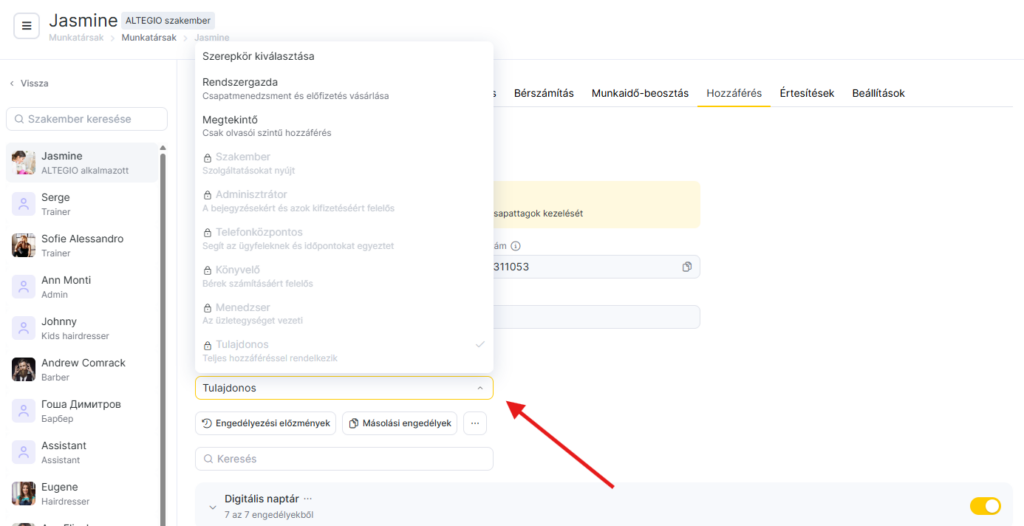
Task: Open the Munkaidő-beosztás tab
Action: pyautogui.click(x=639, y=93)
